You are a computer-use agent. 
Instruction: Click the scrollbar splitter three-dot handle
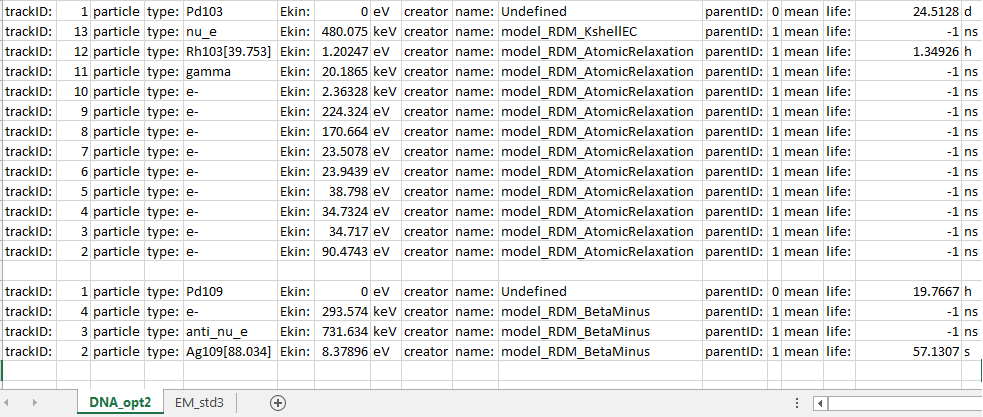click(797, 403)
